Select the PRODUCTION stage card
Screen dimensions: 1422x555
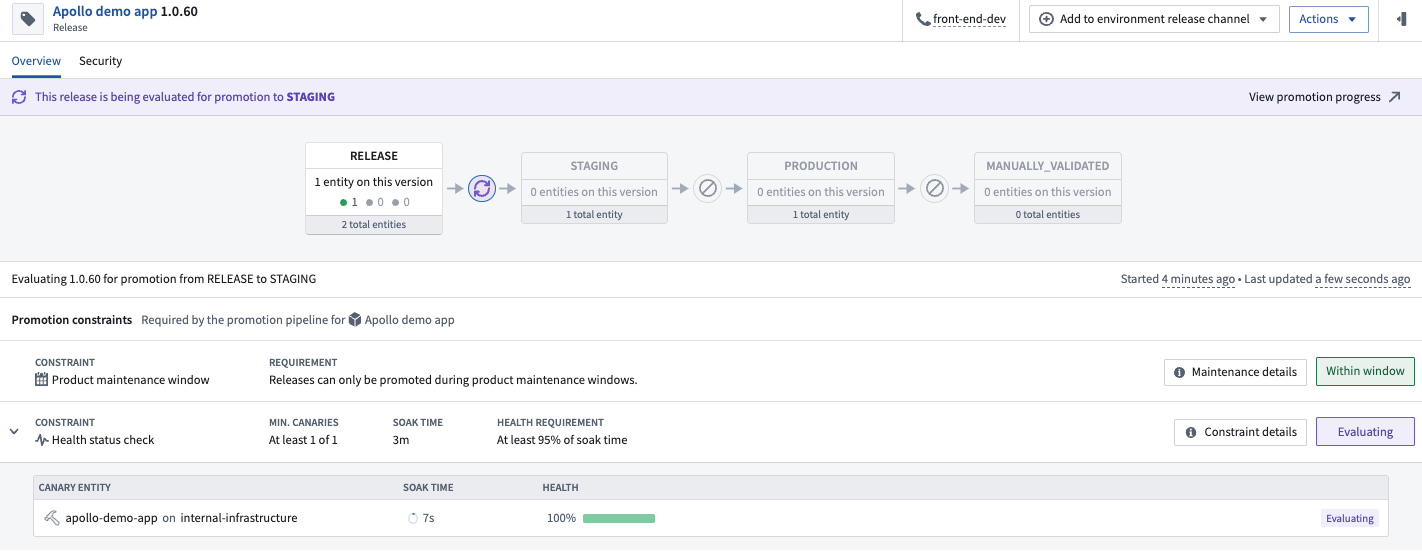[x=821, y=188]
